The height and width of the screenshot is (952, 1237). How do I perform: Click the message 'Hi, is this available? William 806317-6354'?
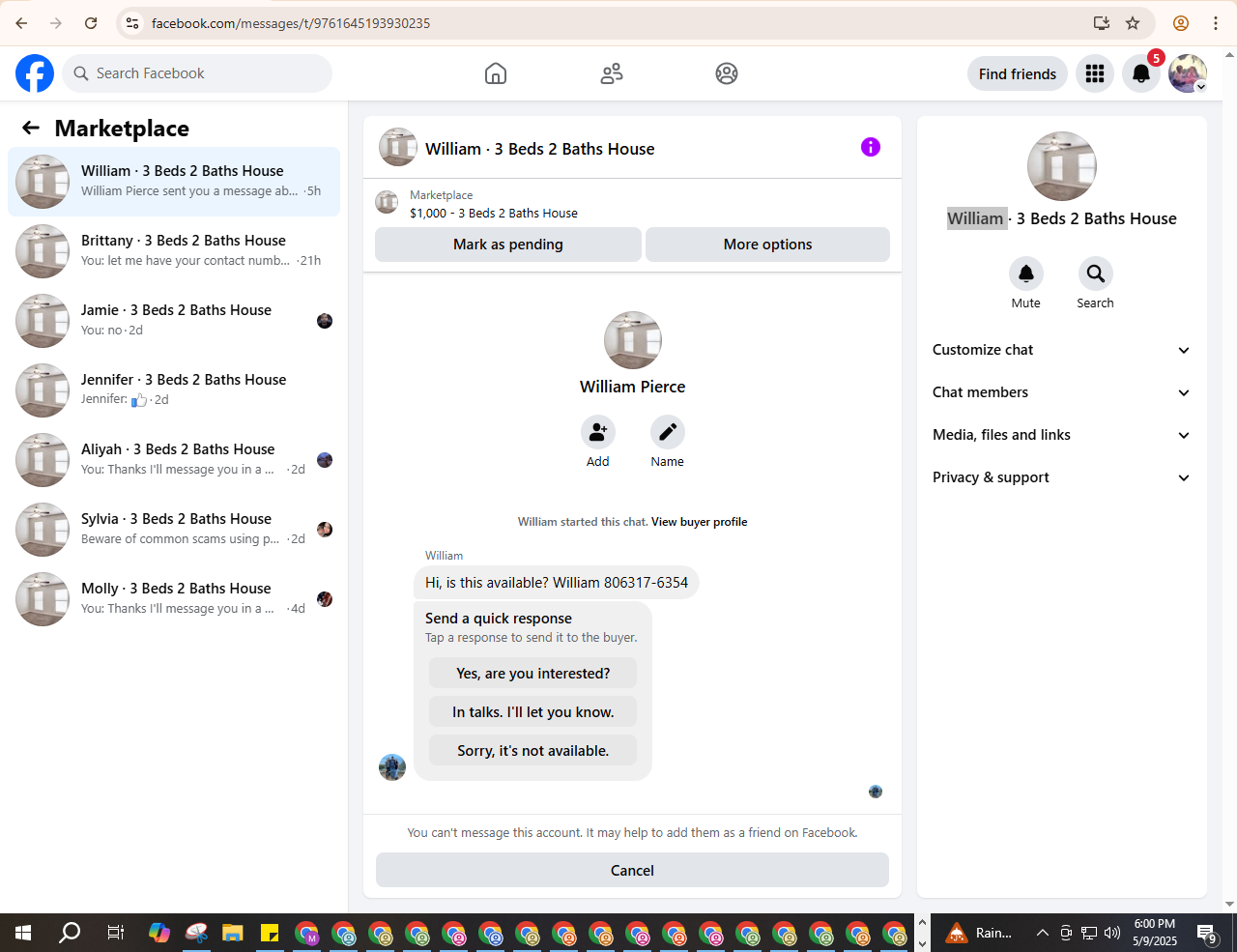click(x=557, y=583)
